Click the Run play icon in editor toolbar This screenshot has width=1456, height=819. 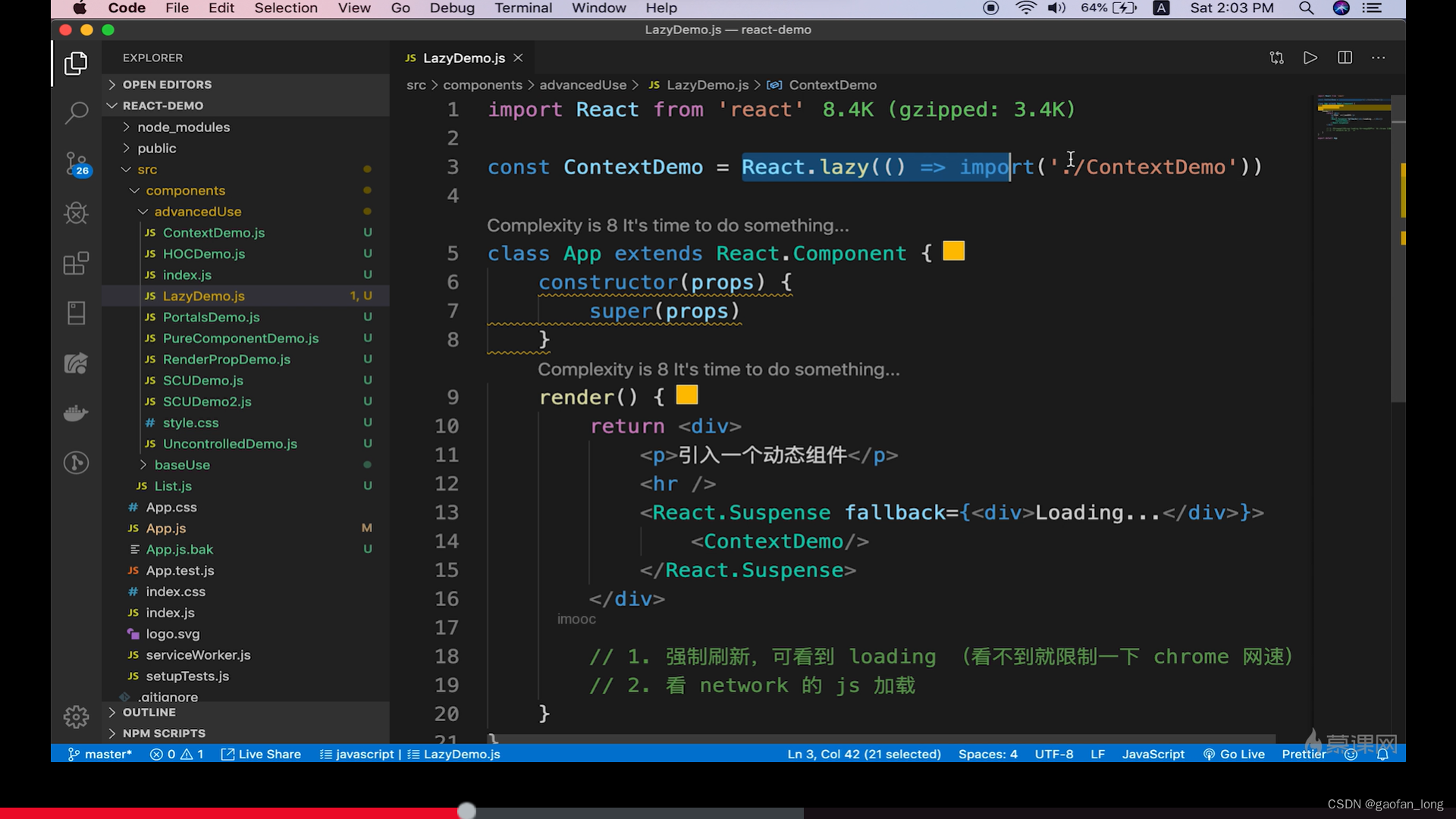click(1310, 58)
